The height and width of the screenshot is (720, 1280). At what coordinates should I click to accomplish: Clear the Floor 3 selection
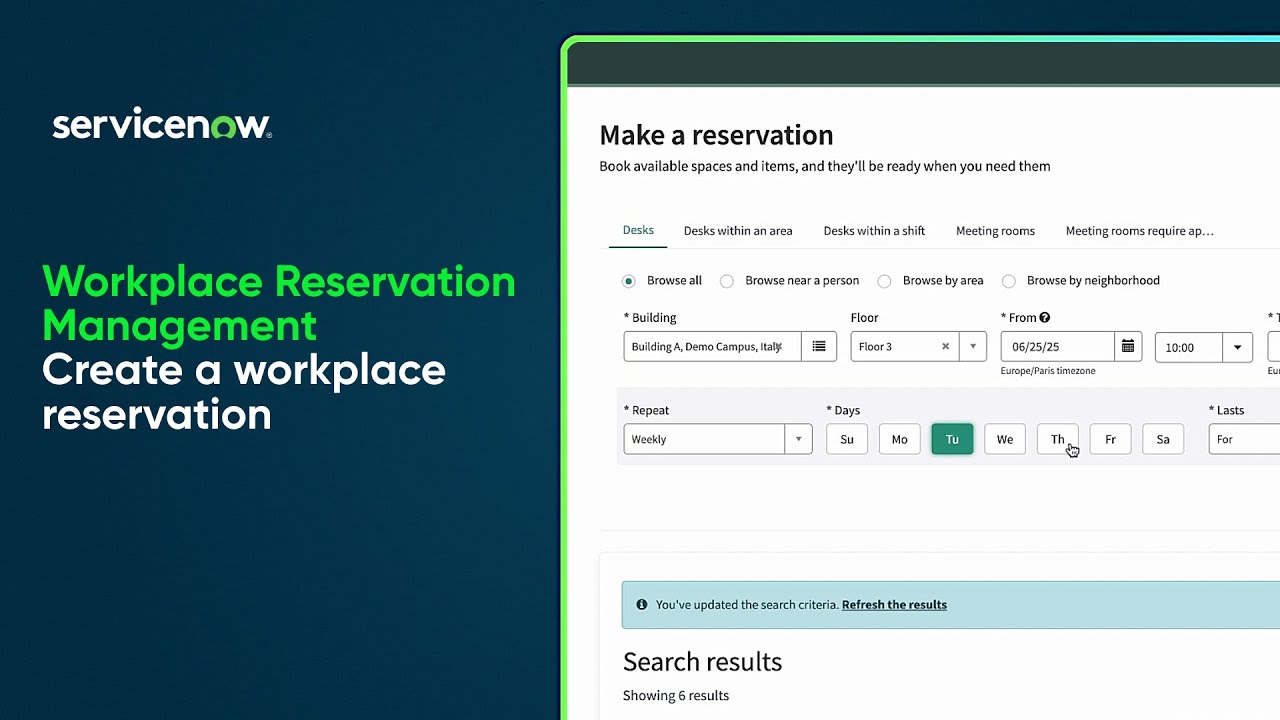point(946,347)
